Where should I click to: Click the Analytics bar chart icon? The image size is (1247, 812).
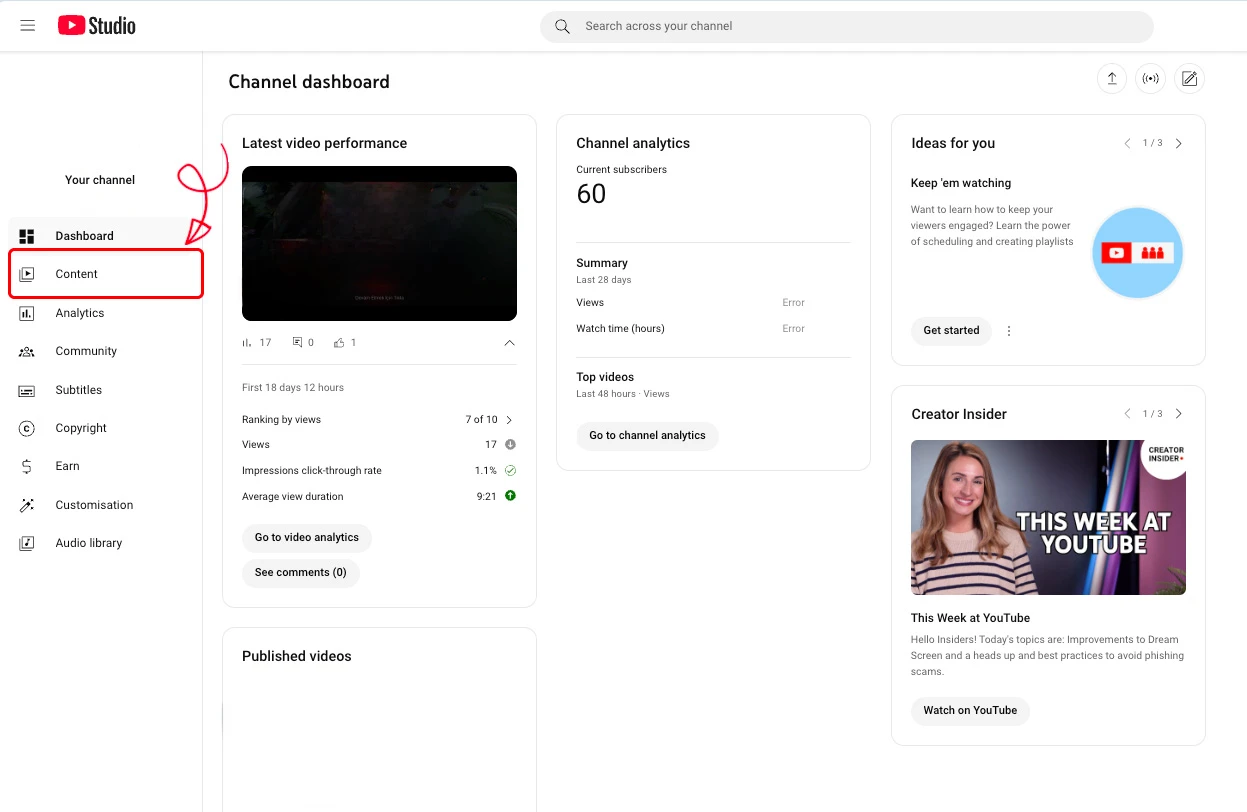27,313
